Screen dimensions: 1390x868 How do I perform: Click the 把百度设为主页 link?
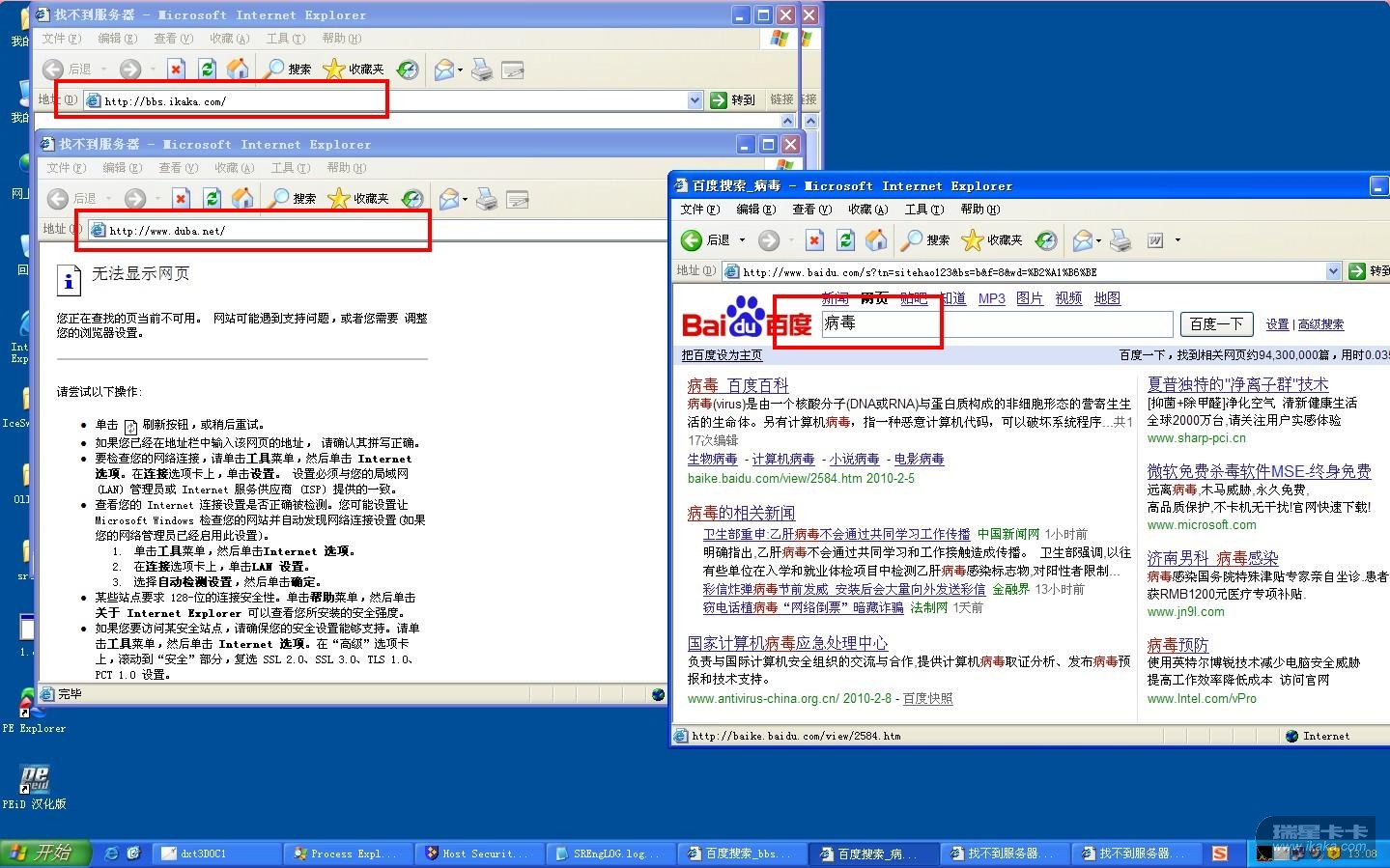[x=722, y=355]
